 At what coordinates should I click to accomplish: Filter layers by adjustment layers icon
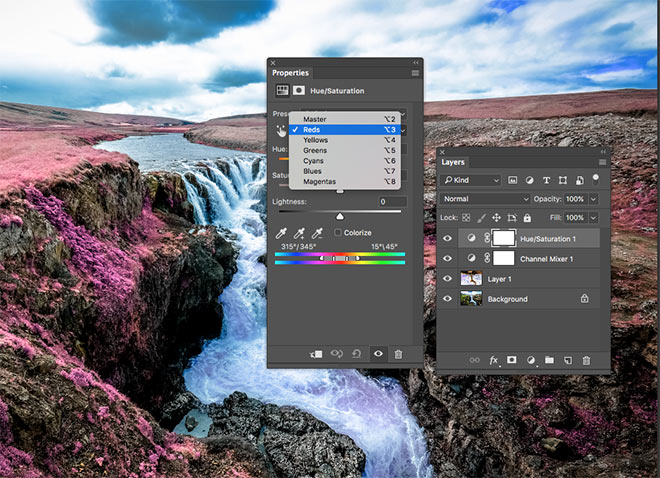(x=530, y=180)
